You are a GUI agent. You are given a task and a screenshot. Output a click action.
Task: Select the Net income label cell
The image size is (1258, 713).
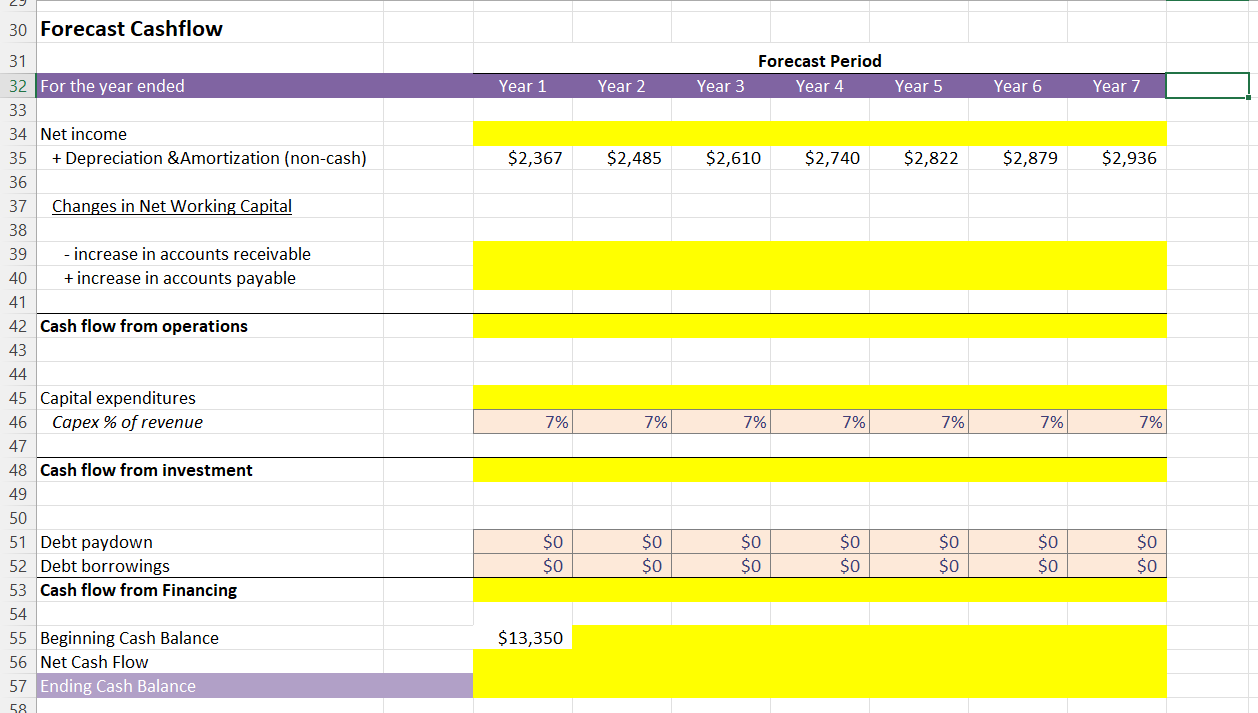[x=210, y=134]
